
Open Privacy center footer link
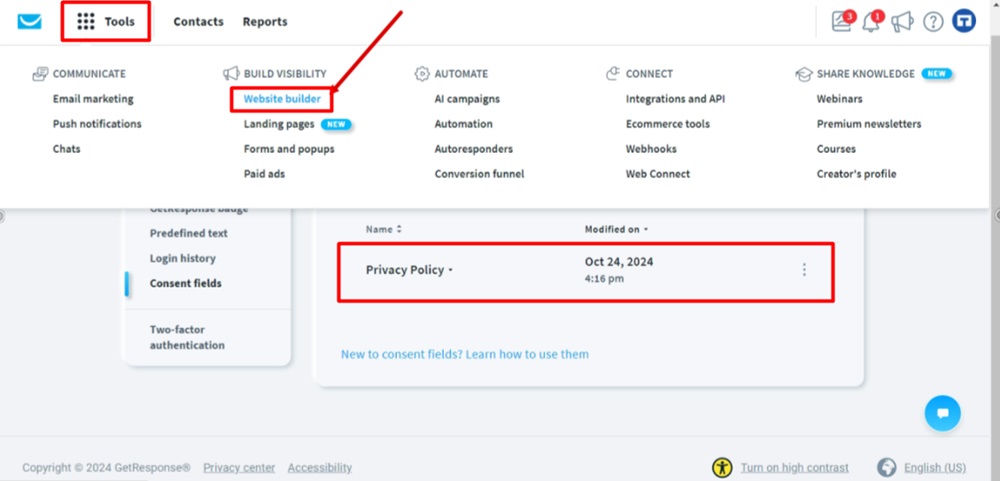239,468
